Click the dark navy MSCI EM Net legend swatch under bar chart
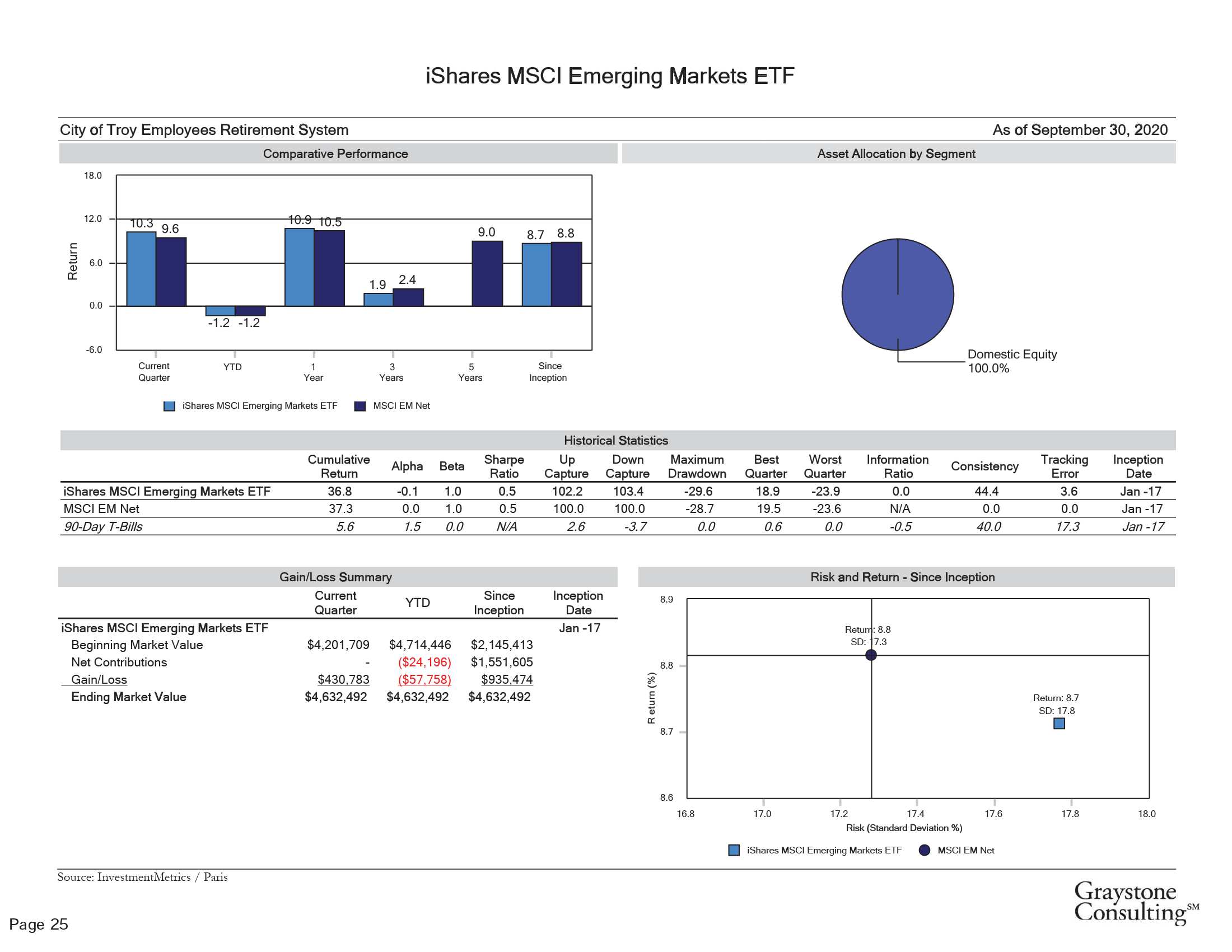 point(360,406)
